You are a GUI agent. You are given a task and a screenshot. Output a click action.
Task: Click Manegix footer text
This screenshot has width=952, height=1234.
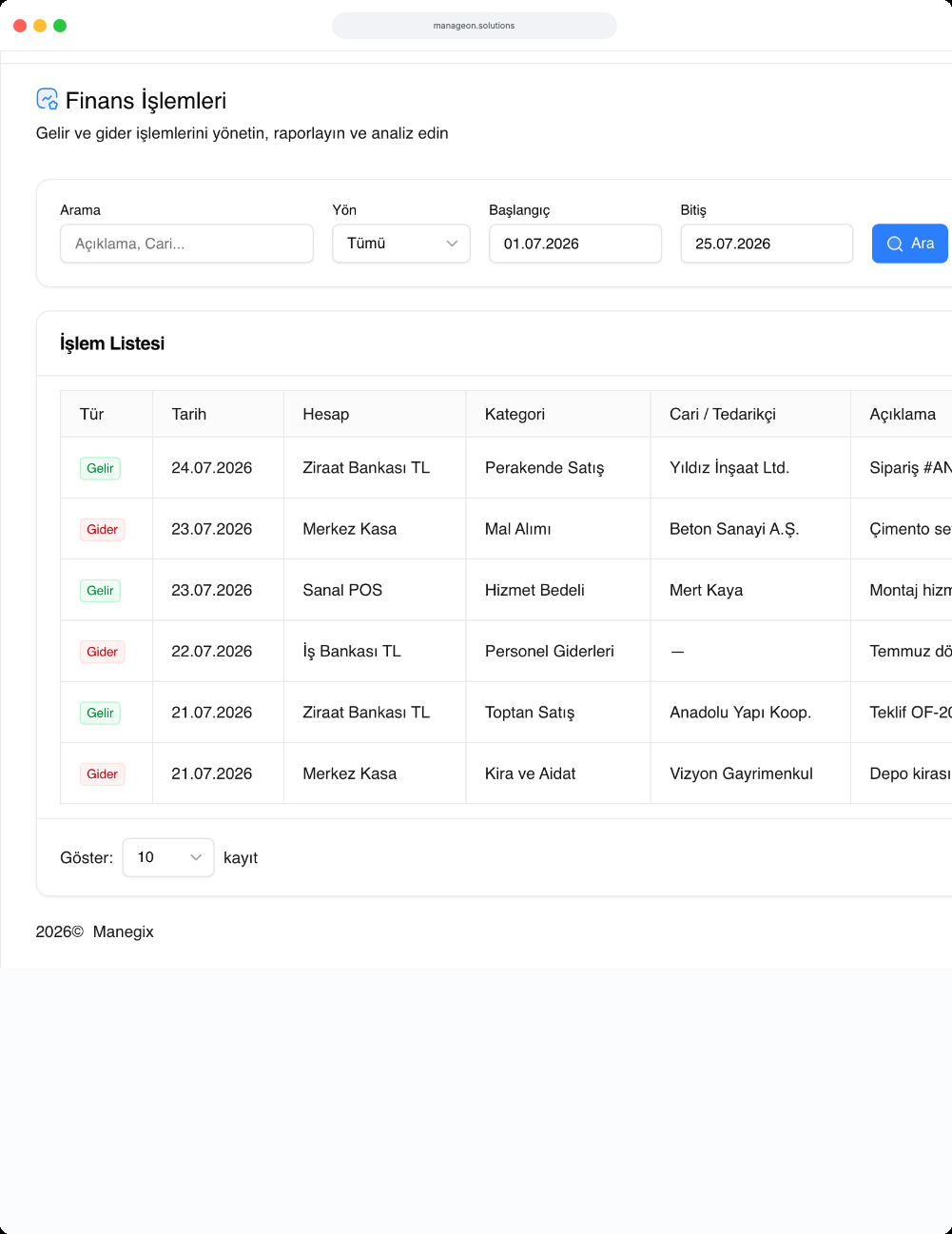124,931
